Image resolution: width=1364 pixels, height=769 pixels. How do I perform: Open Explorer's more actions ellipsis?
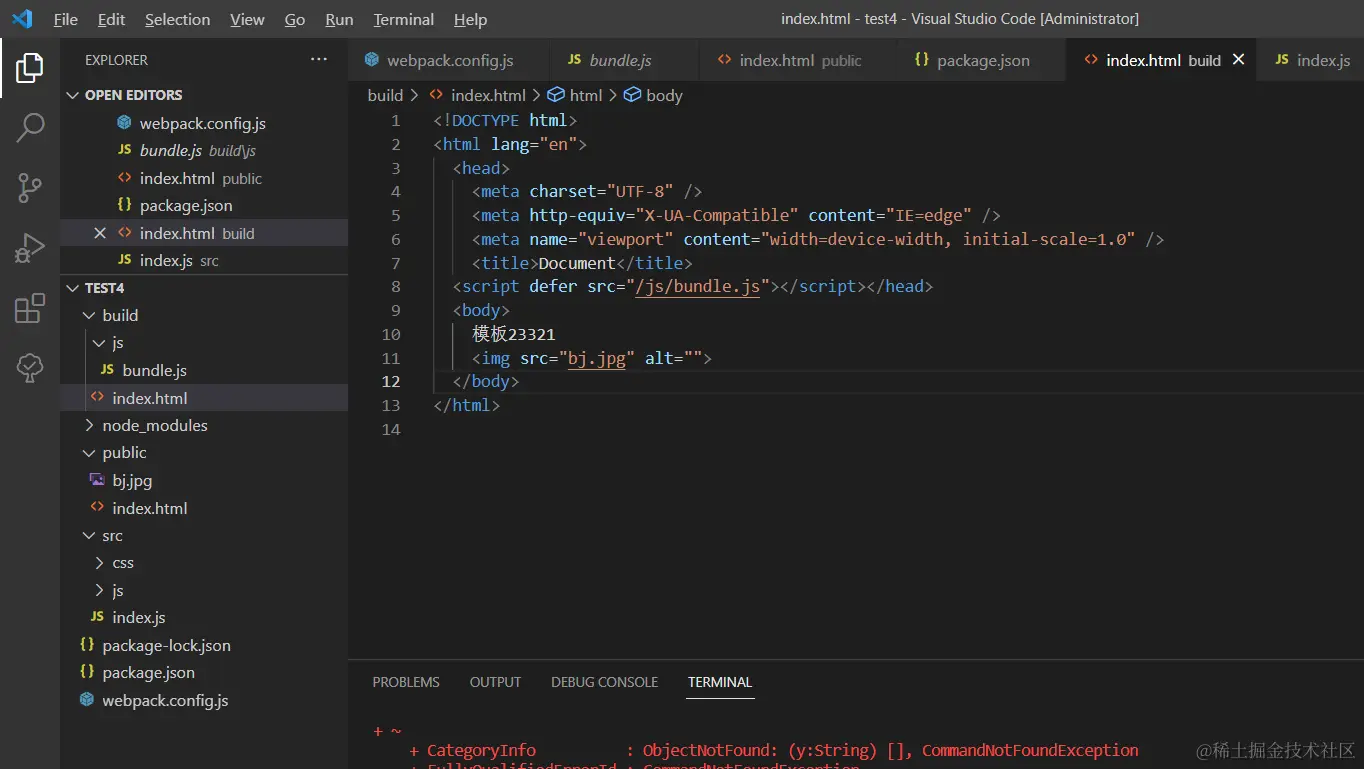[318, 60]
